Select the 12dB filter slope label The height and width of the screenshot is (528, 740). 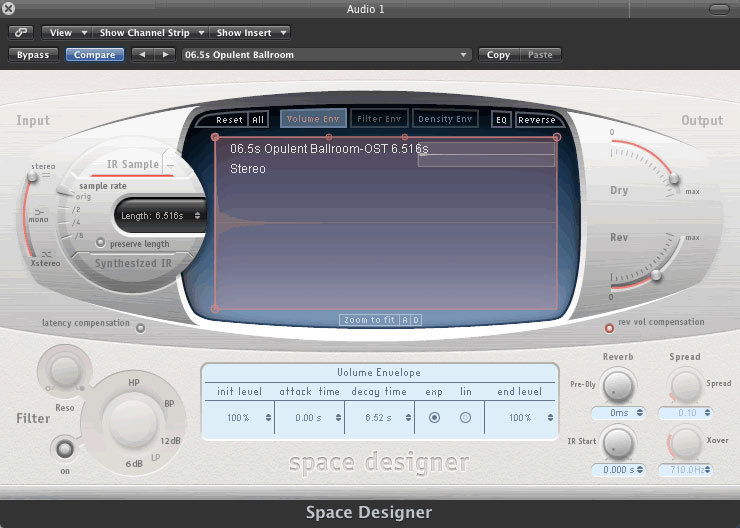[170, 441]
